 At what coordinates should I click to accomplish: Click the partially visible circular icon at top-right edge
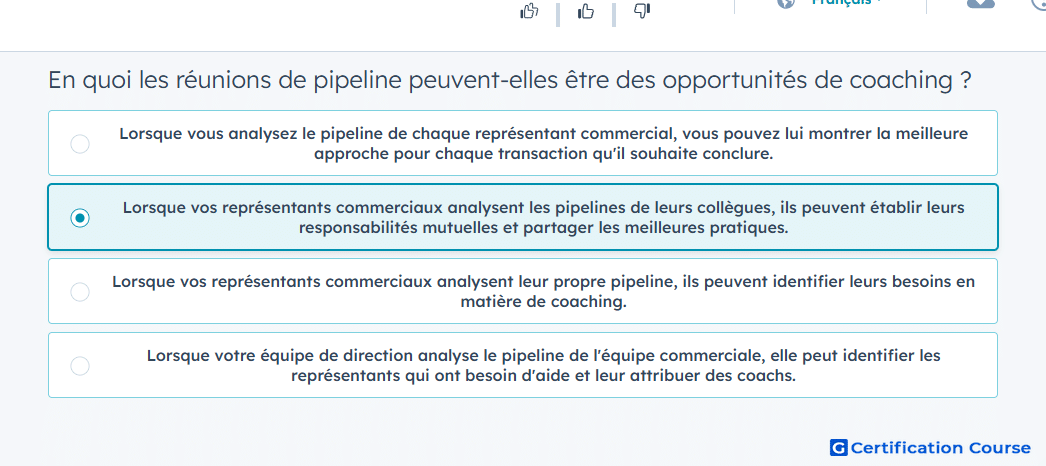point(1039,5)
